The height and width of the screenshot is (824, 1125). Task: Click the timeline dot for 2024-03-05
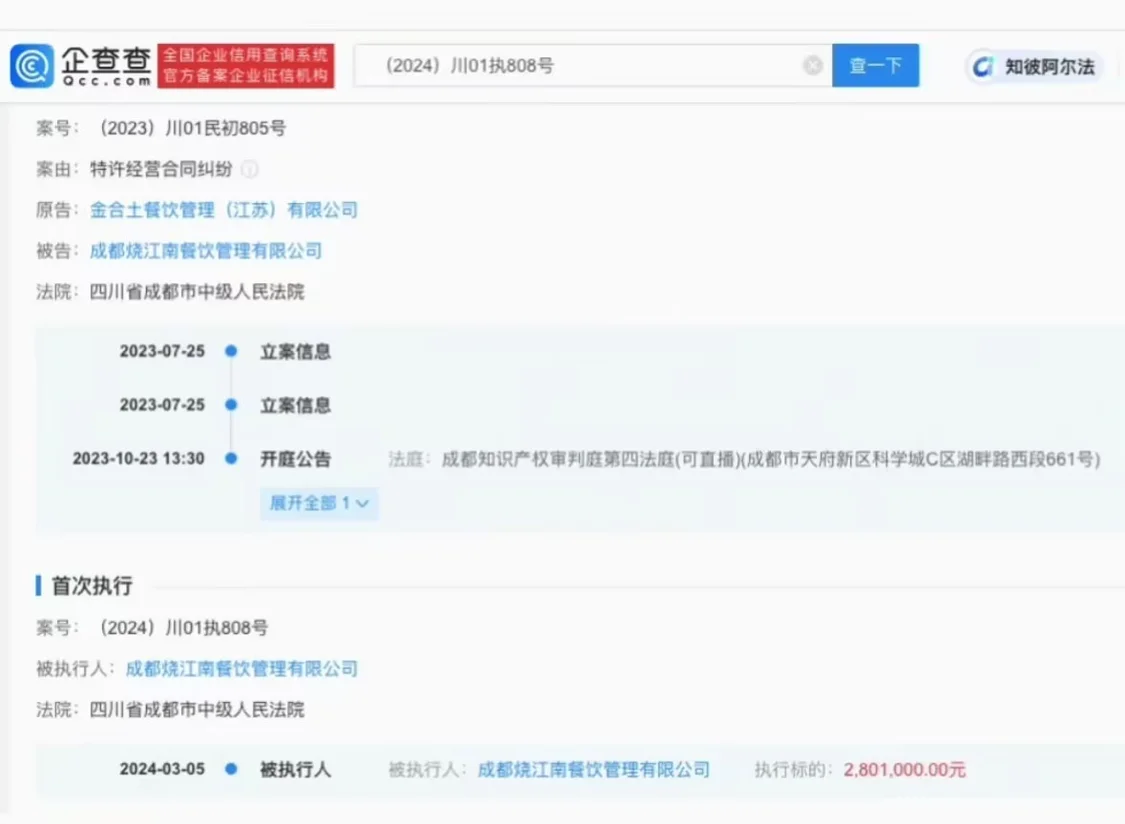click(x=231, y=769)
